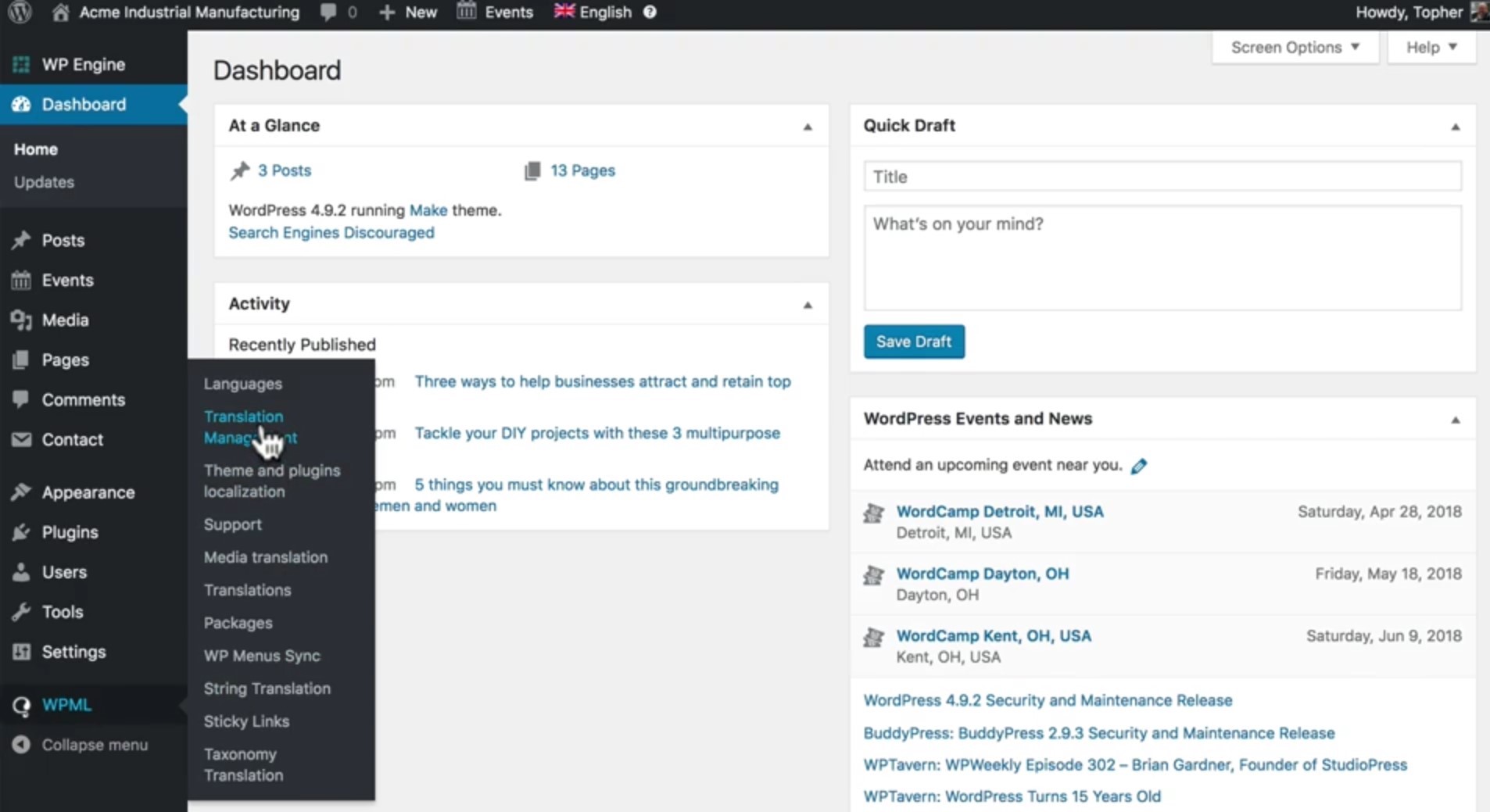Select the Media library icon in sidebar
1490x812 pixels.
pos(21,320)
